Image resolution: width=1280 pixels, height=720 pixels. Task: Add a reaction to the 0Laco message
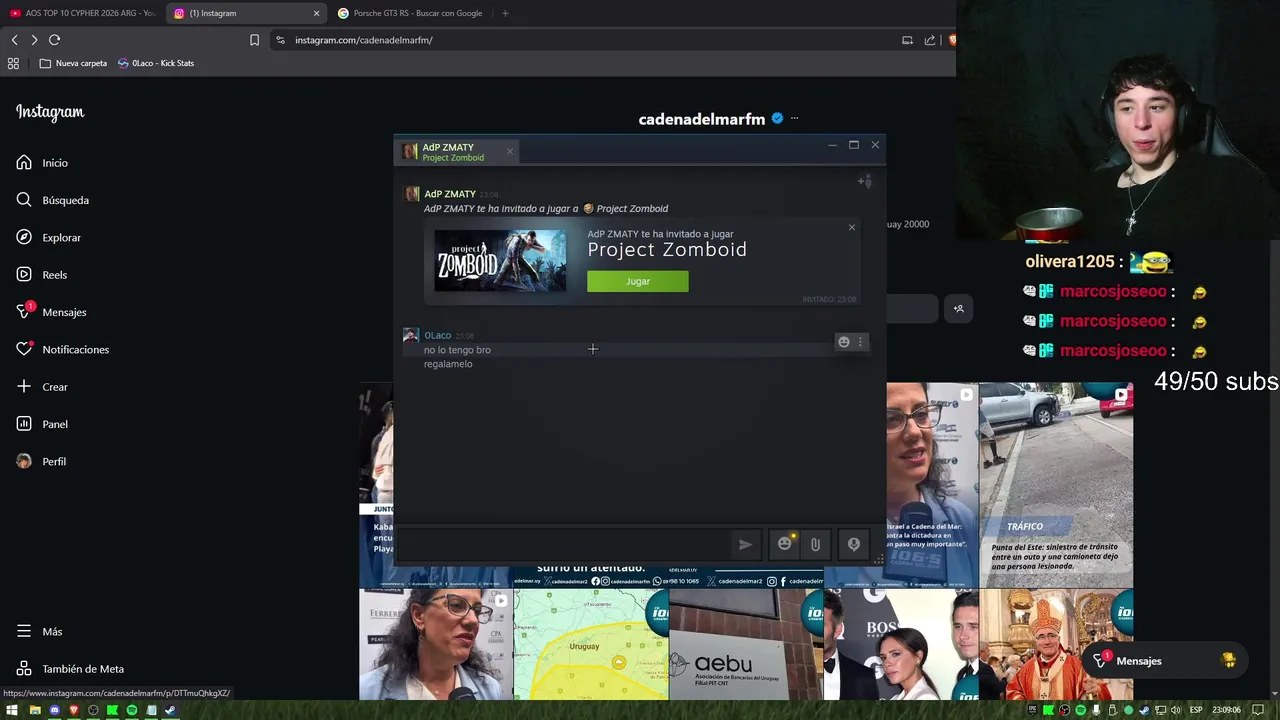(844, 342)
